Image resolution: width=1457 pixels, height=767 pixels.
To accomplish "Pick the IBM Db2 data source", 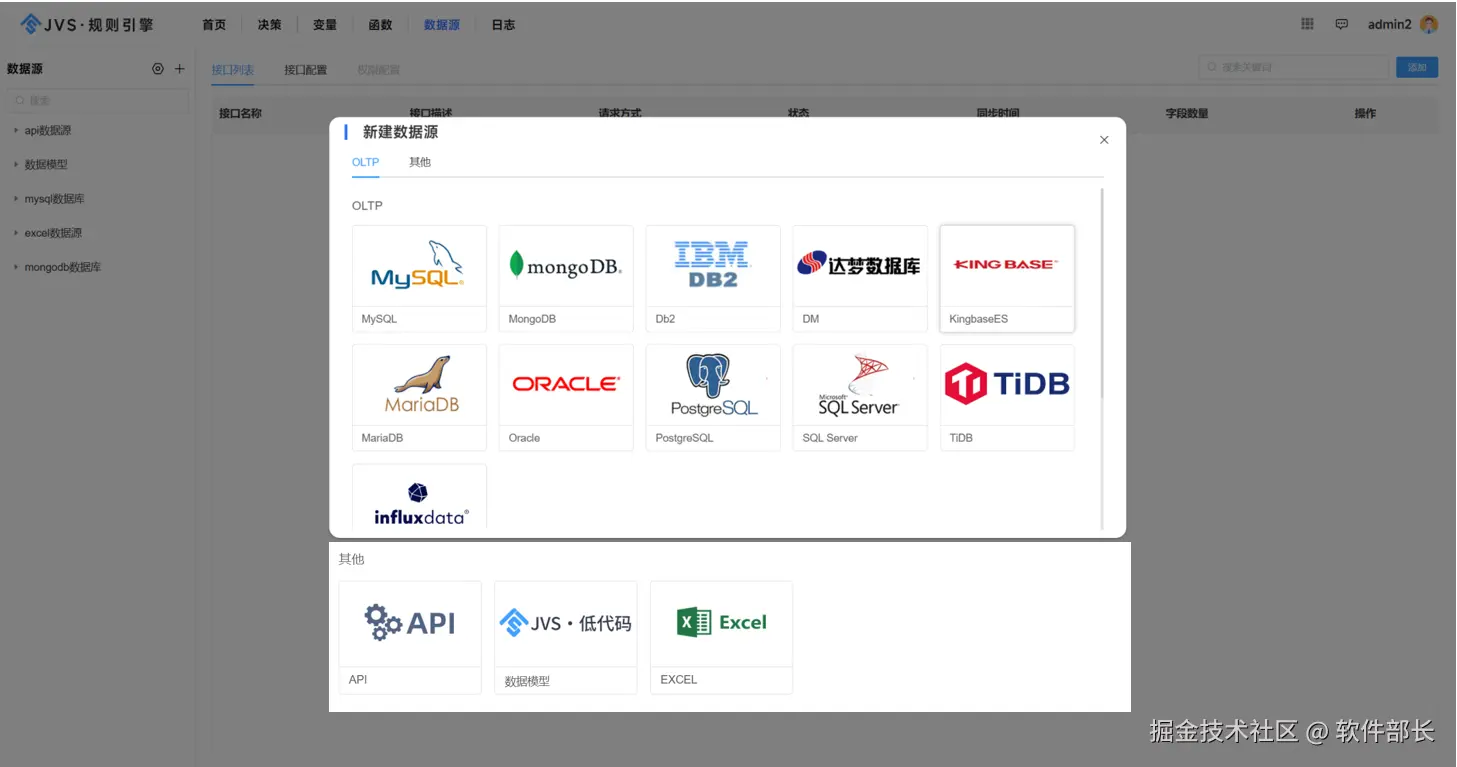I will click(713, 278).
